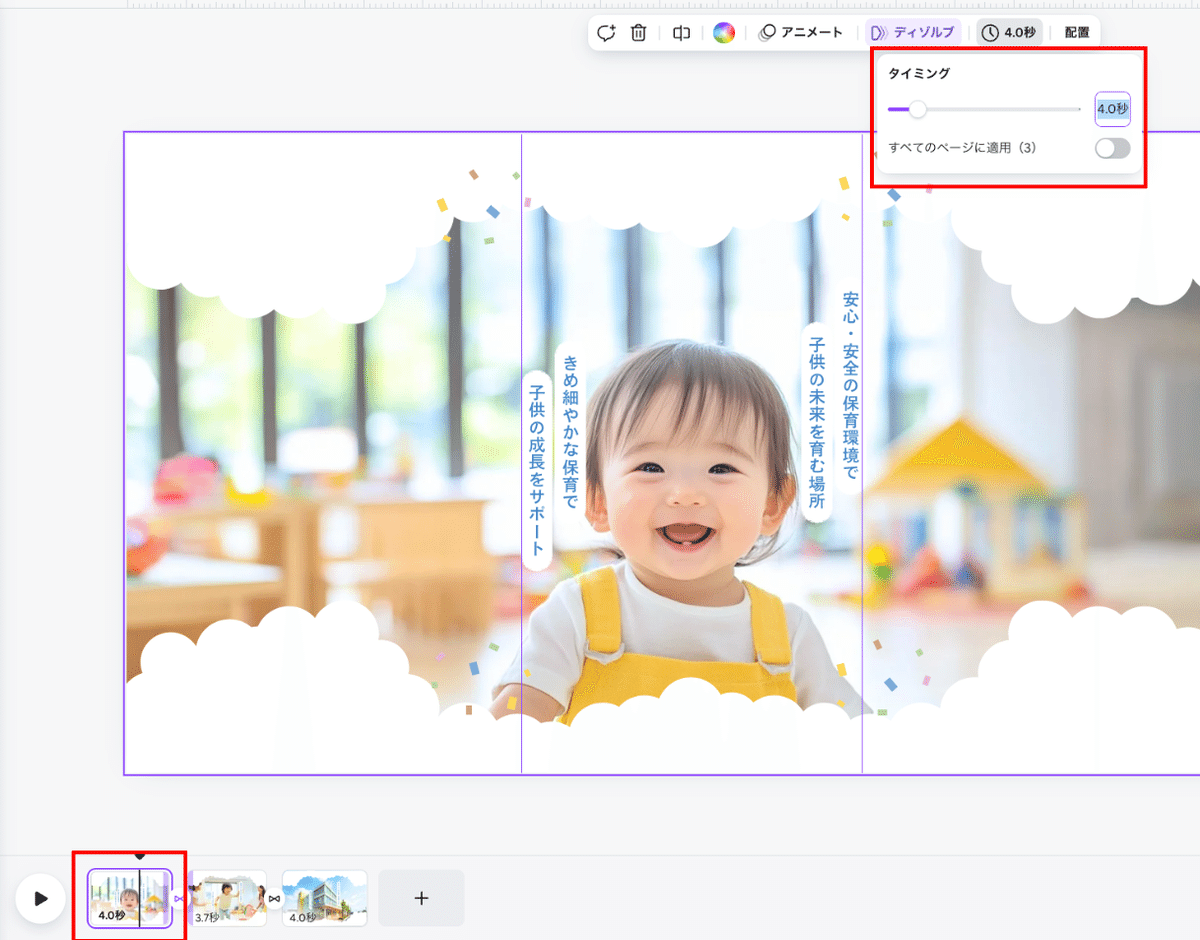Select the 安心・安全の保育環境で vertical text
The image size is (1200, 940).
(x=850, y=386)
